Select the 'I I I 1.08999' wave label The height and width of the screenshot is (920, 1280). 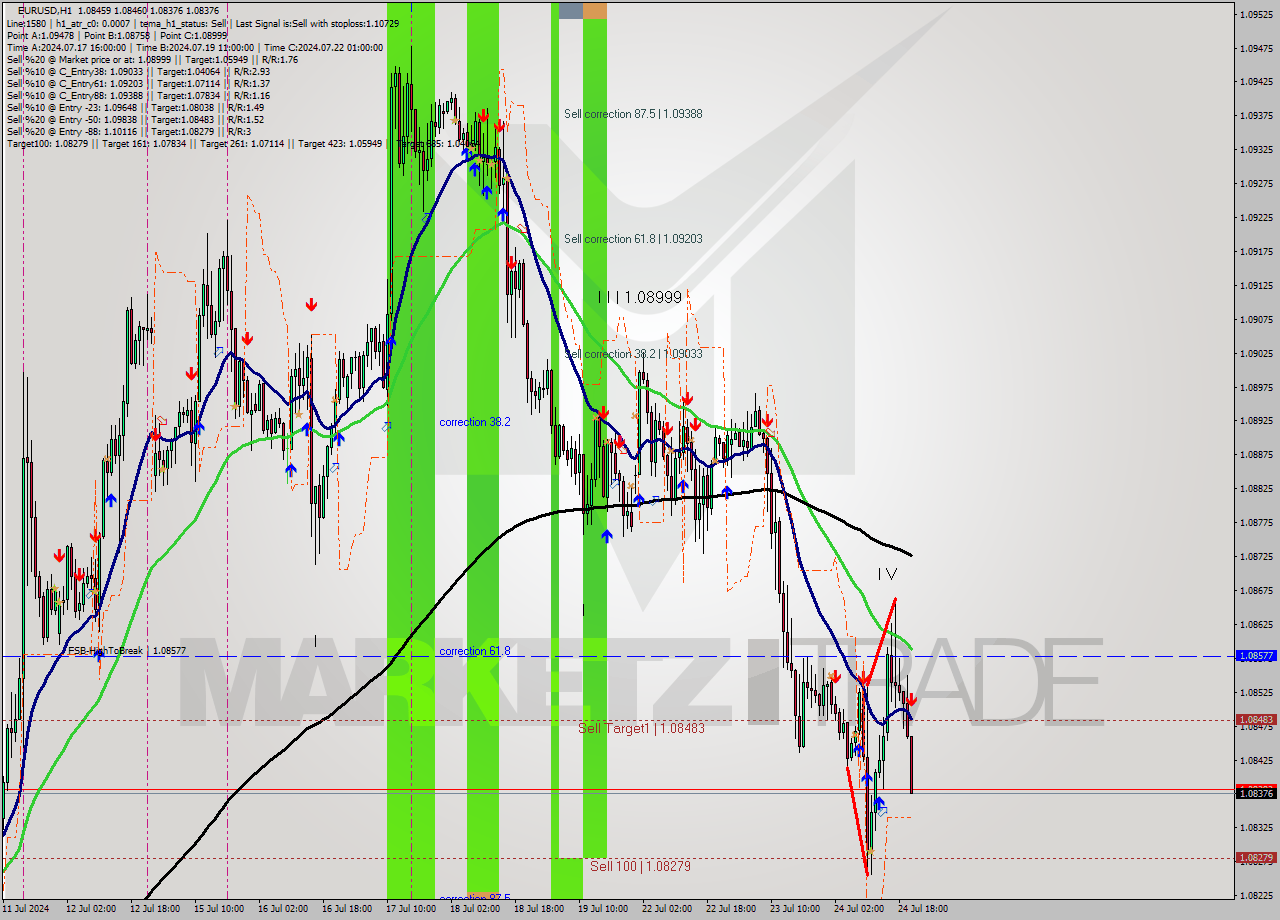(640, 297)
